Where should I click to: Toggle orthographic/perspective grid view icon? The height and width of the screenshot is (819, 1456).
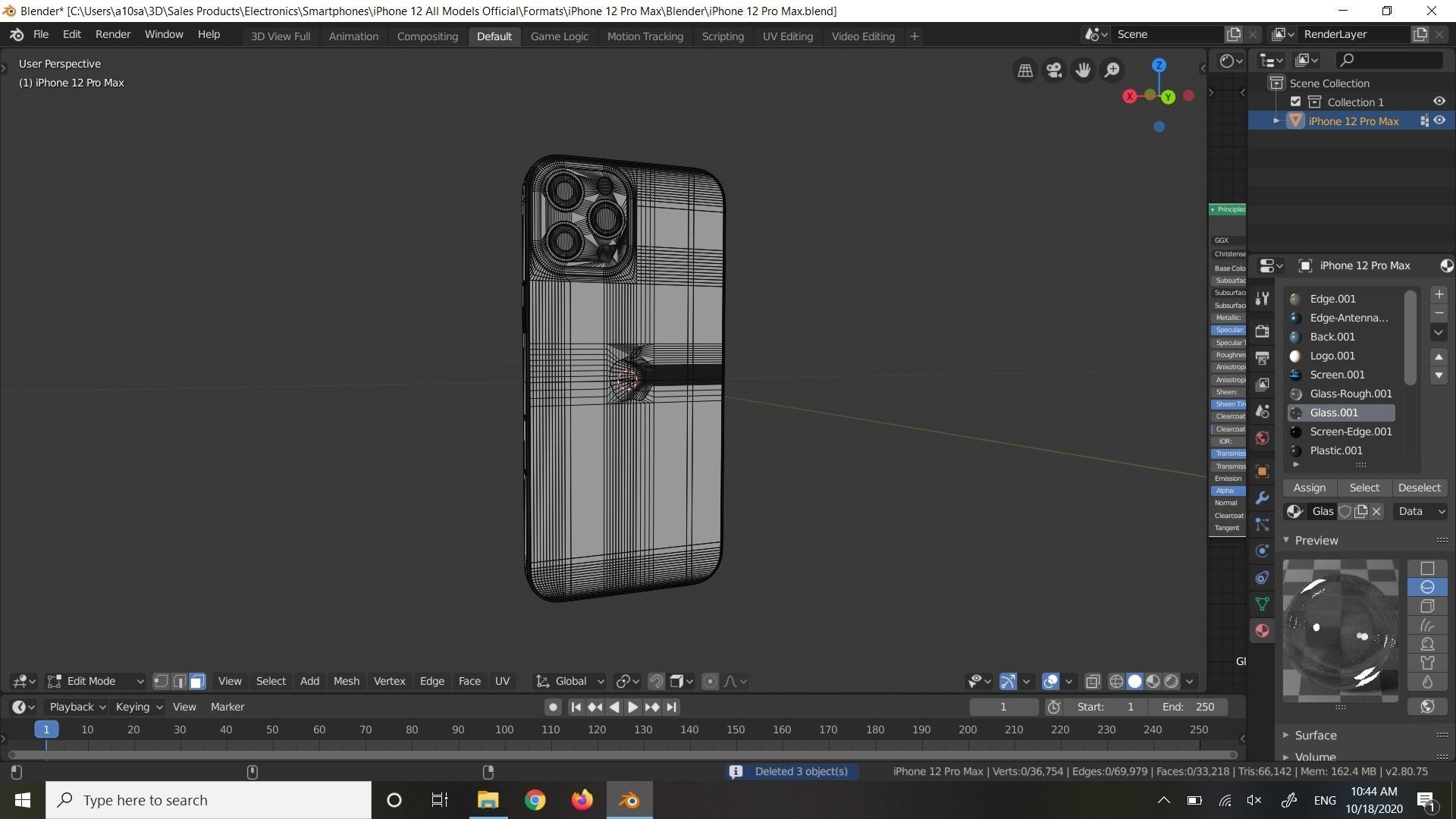coord(1025,71)
